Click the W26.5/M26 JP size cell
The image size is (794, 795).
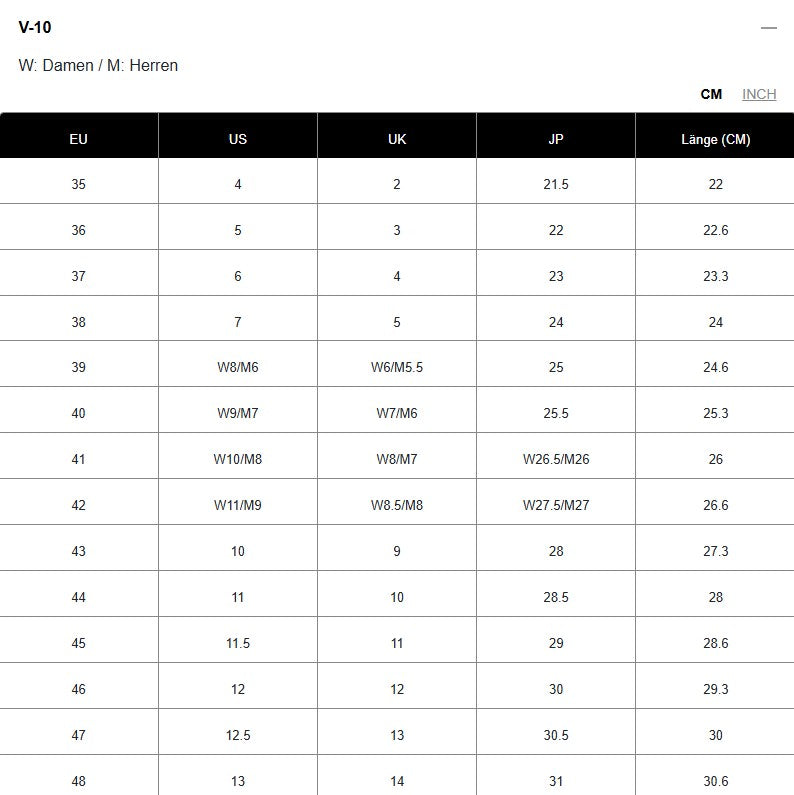pyautogui.click(x=556, y=459)
